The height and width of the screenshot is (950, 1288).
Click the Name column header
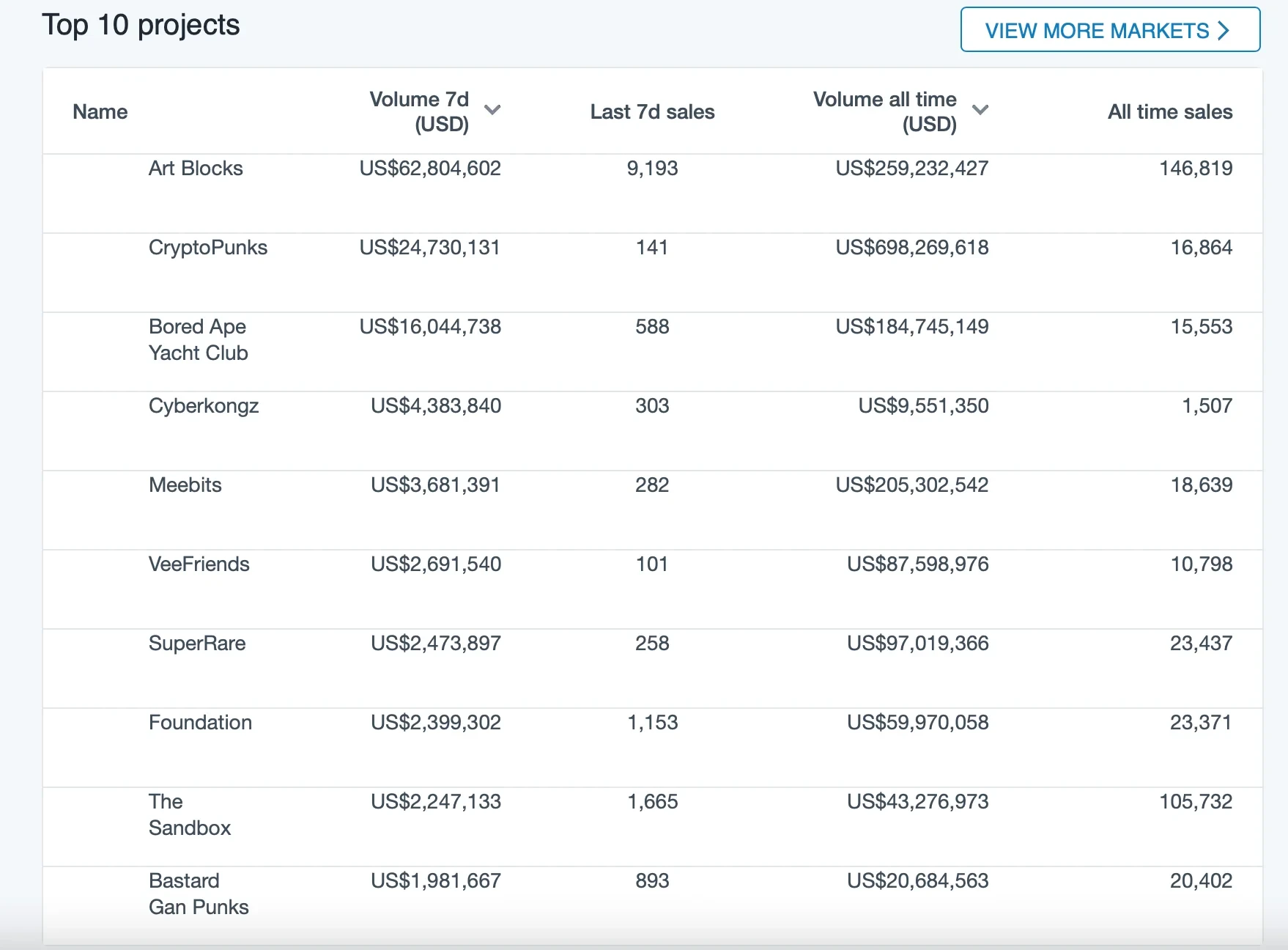pos(100,112)
